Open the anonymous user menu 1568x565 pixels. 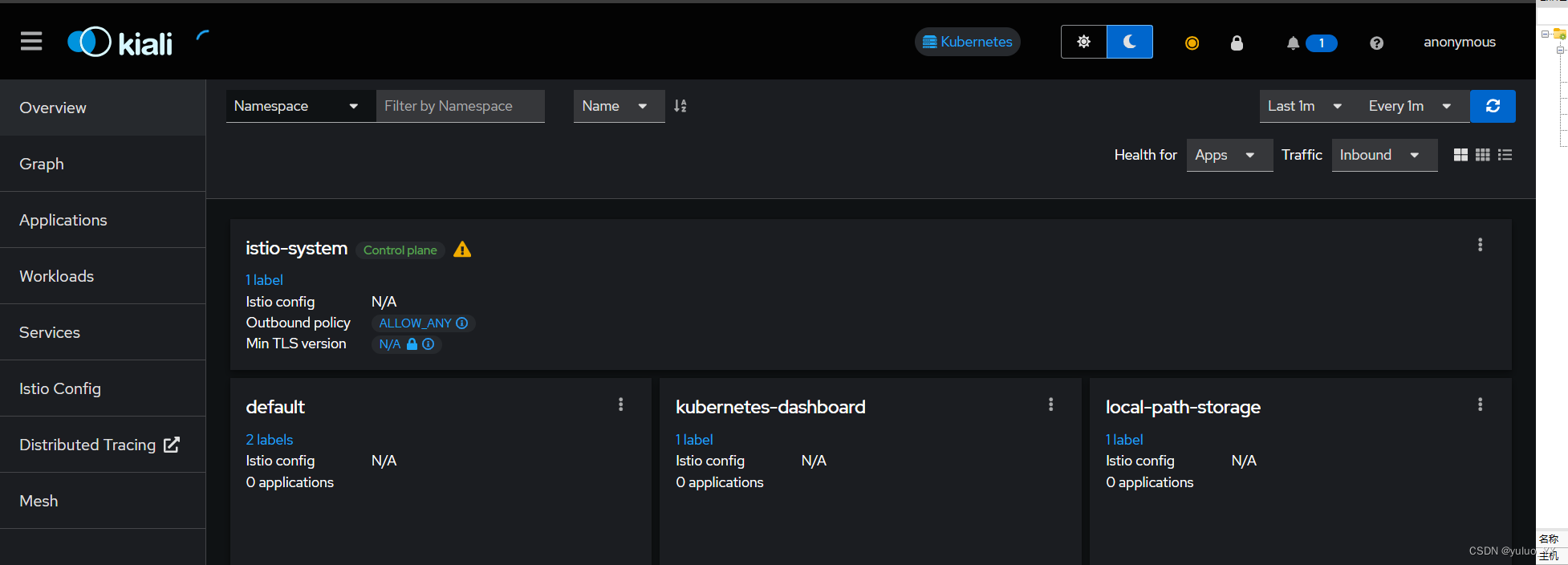tap(1459, 42)
